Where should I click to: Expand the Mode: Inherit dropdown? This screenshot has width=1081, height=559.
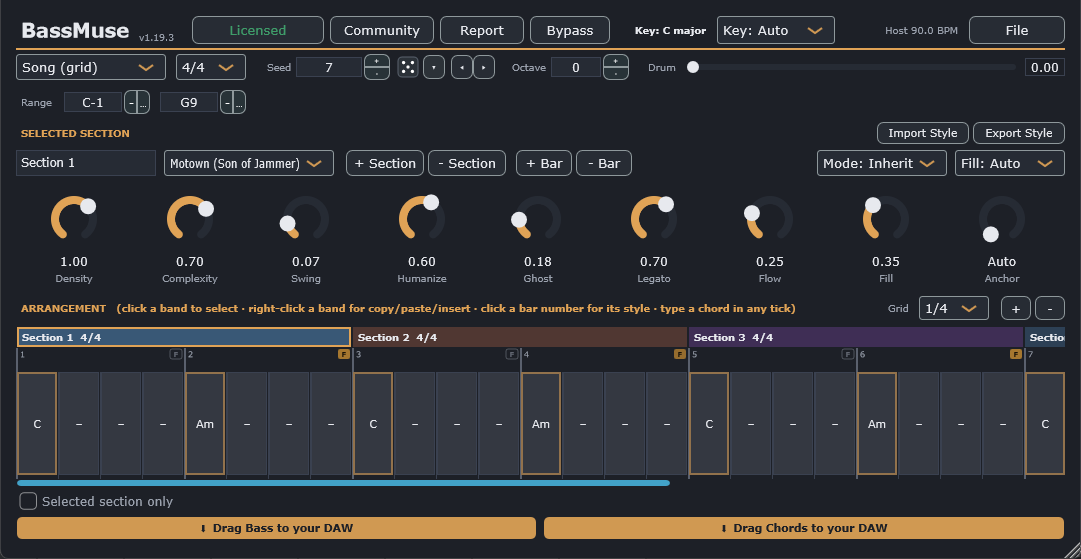click(882, 163)
